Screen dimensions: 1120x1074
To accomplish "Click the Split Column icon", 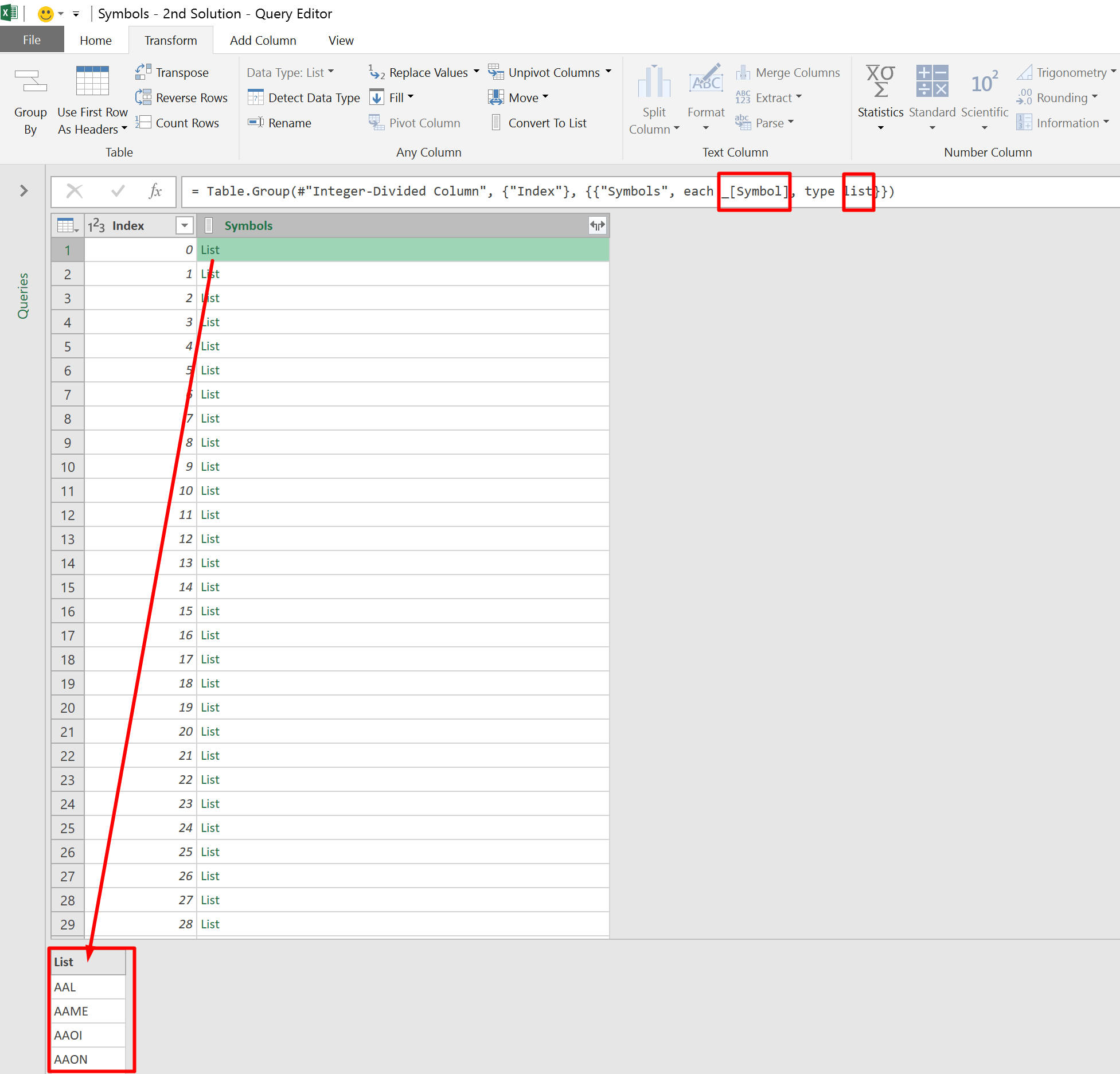I will pos(654,81).
